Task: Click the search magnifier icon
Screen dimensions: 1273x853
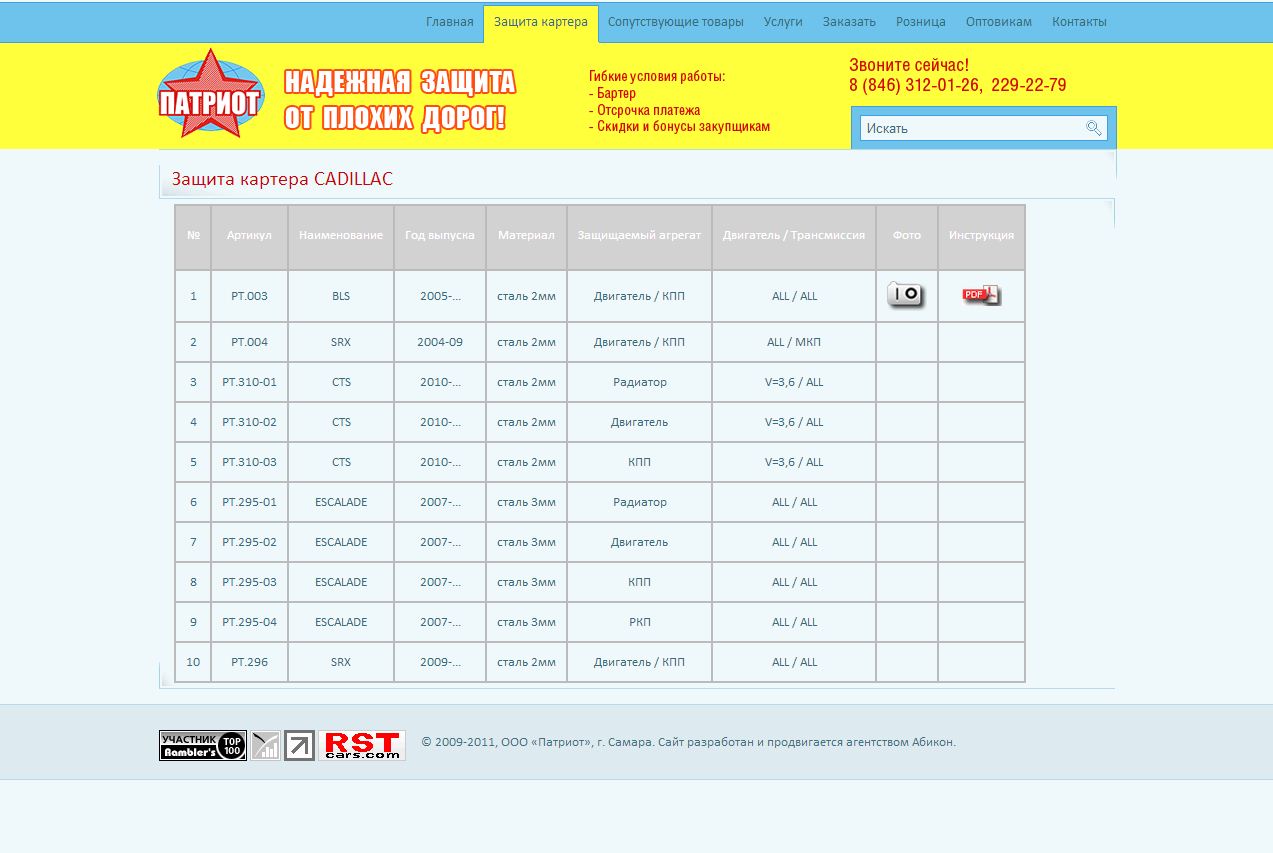Action: coord(1094,128)
